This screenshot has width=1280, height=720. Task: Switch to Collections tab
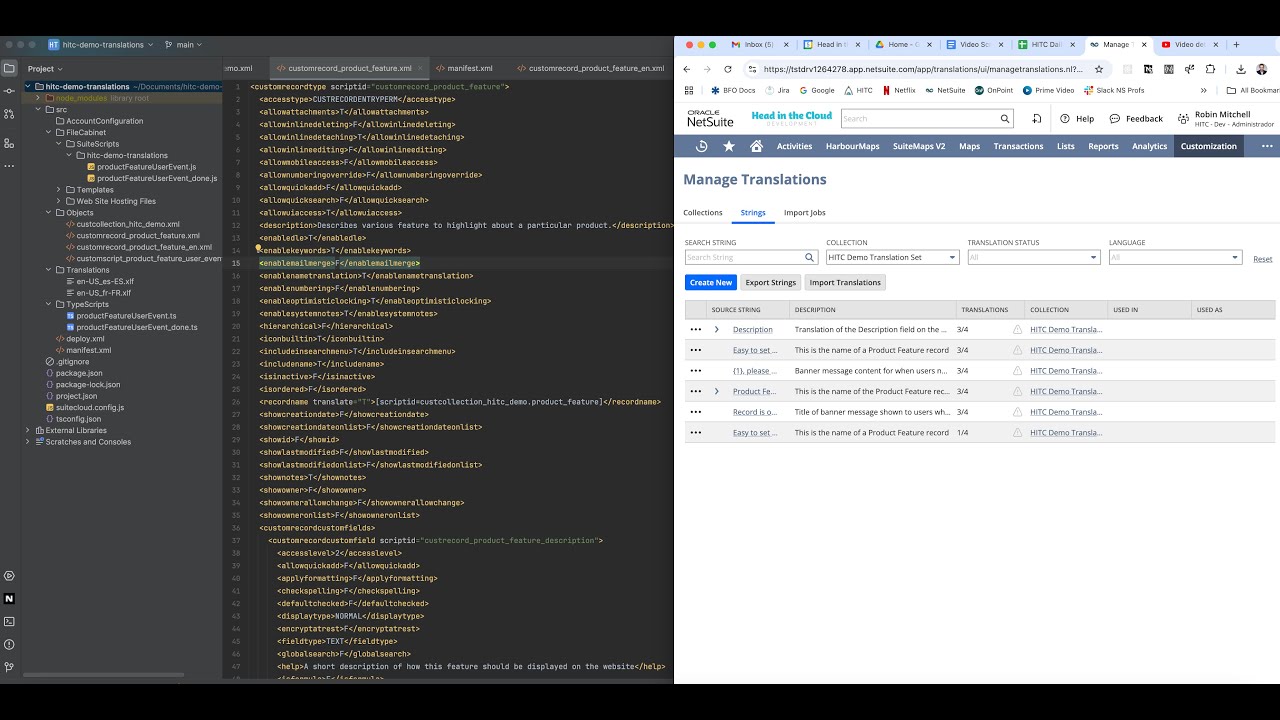point(702,212)
